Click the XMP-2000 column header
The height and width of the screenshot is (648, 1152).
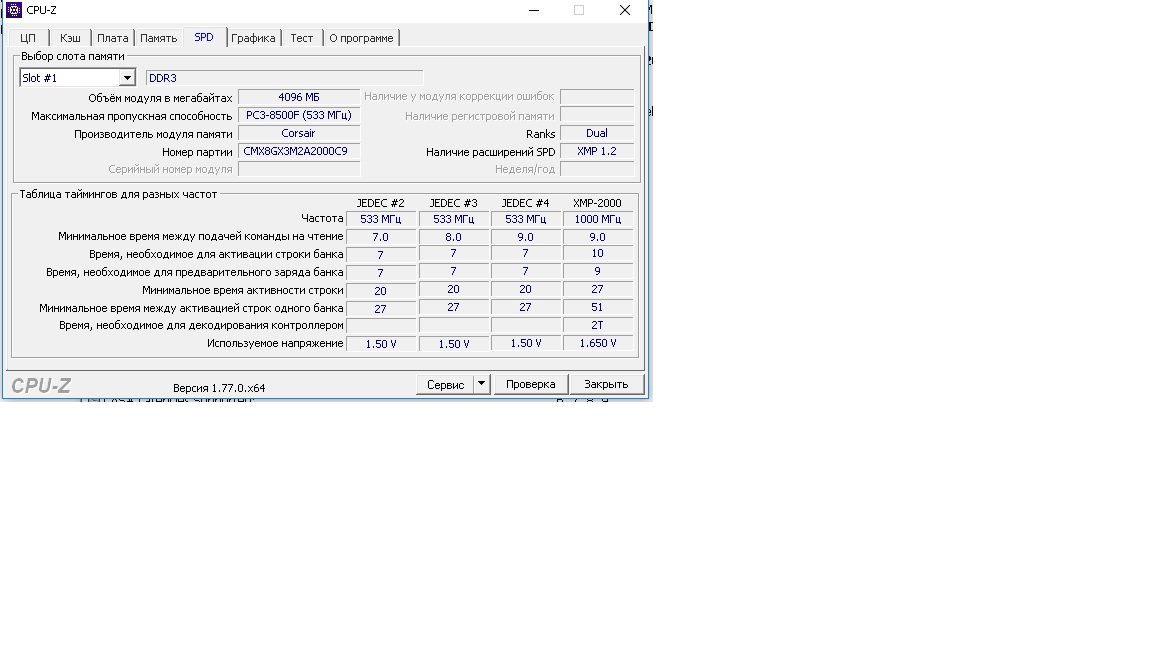tap(597, 203)
